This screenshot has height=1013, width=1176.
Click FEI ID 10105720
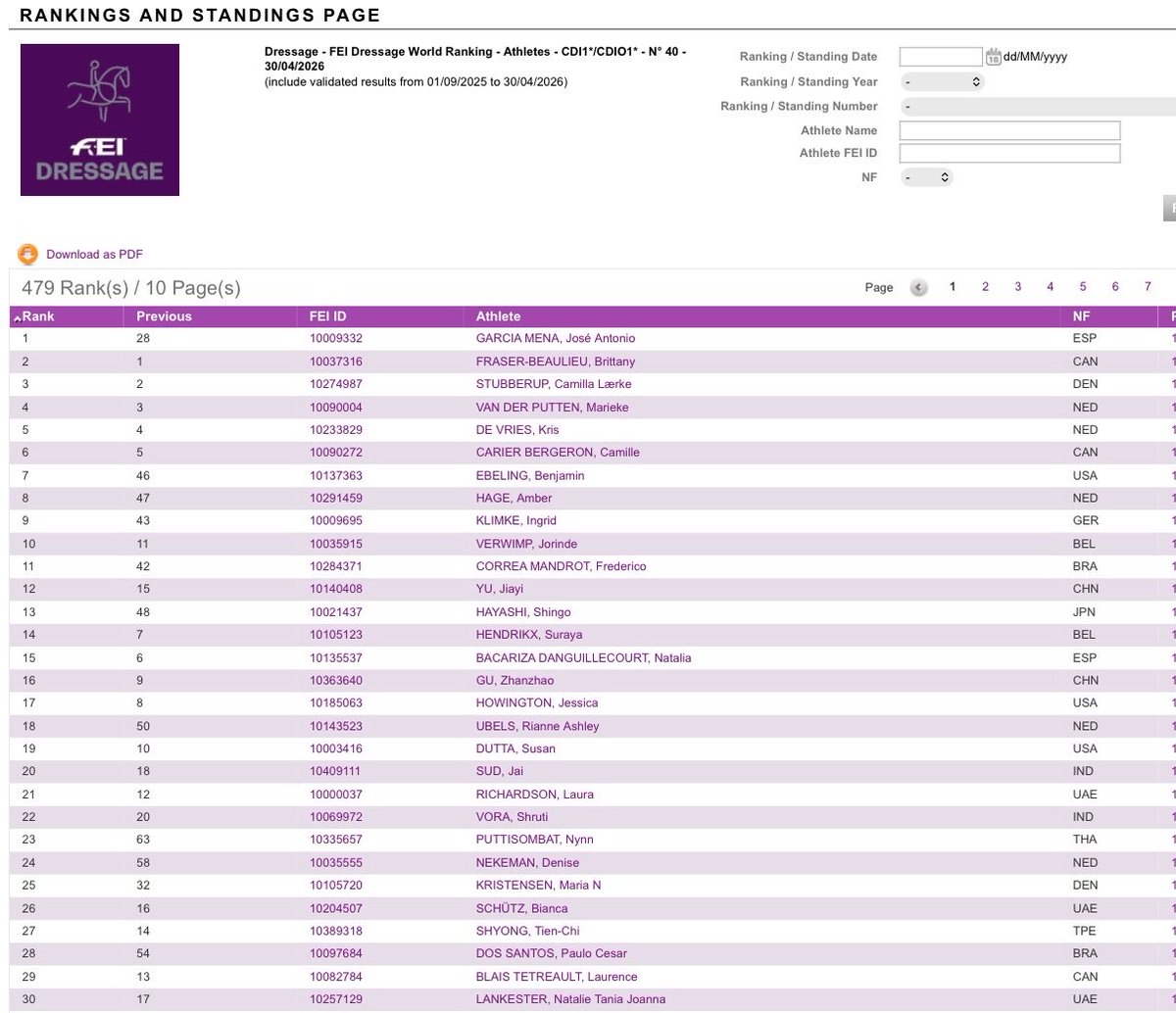pos(336,886)
